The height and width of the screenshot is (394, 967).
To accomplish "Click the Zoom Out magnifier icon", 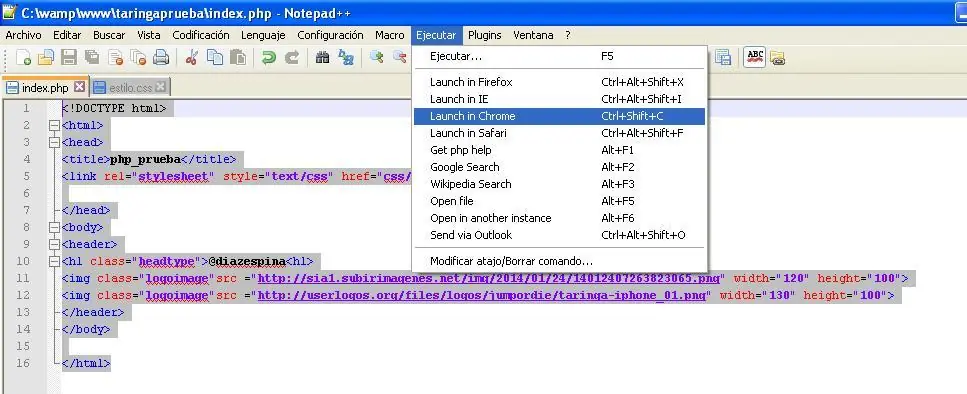I will (x=400, y=58).
